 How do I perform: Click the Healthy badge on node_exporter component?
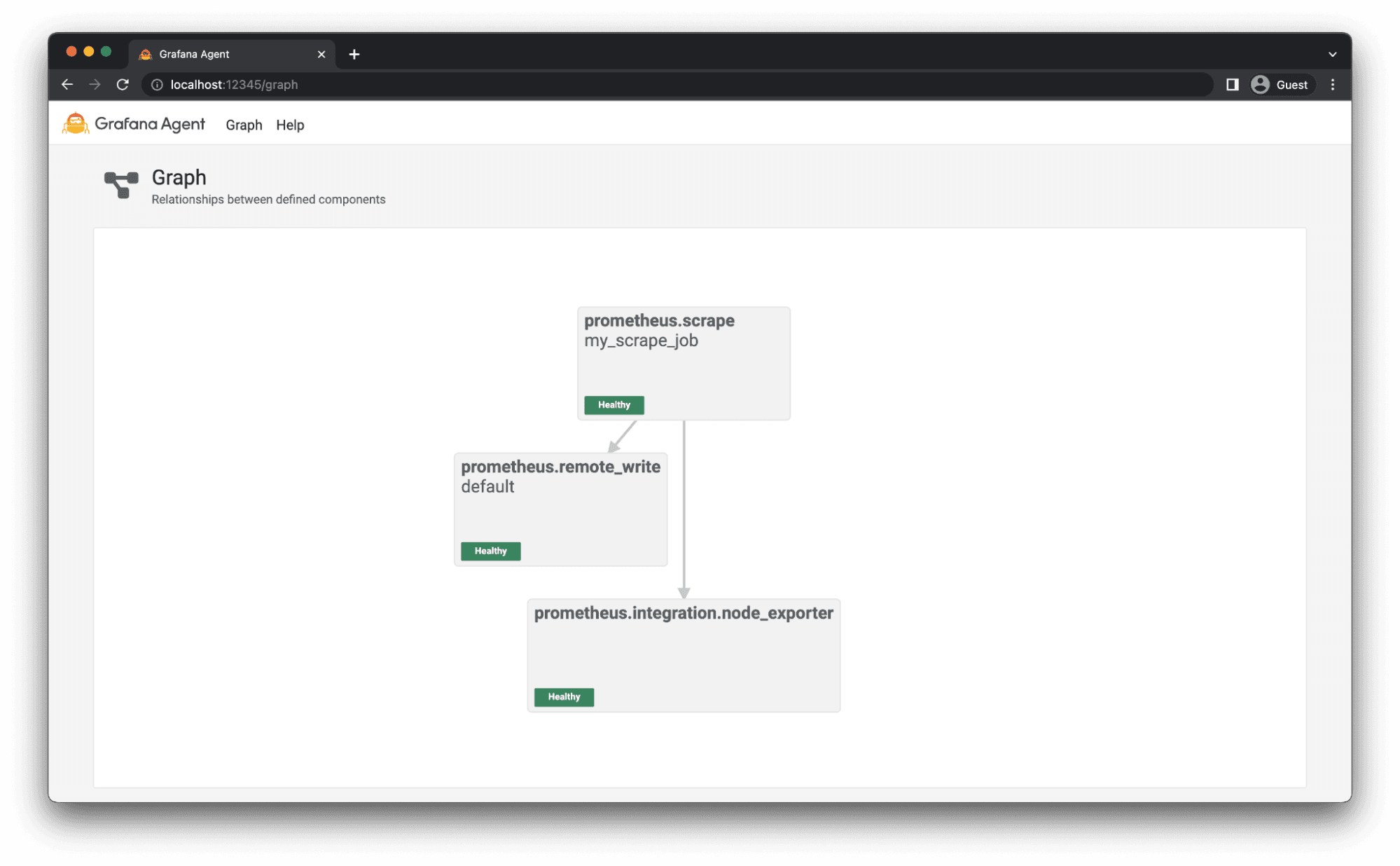point(563,696)
